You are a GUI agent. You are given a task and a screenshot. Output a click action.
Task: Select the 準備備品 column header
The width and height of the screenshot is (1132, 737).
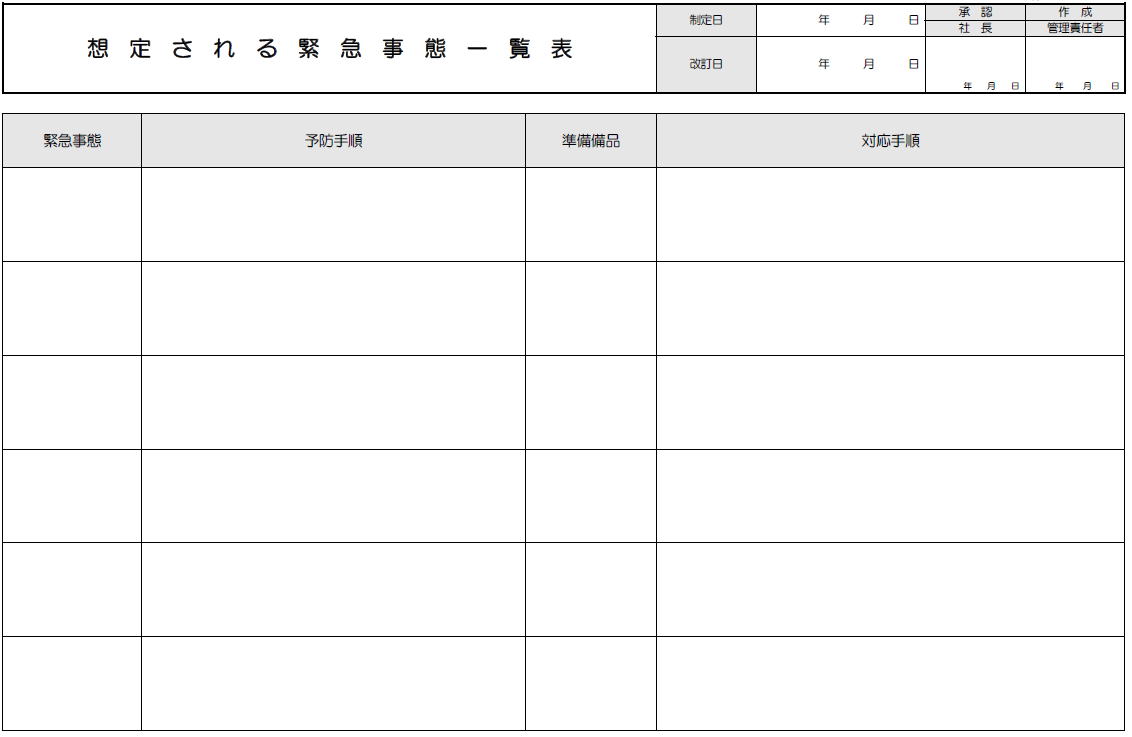[591, 141]
